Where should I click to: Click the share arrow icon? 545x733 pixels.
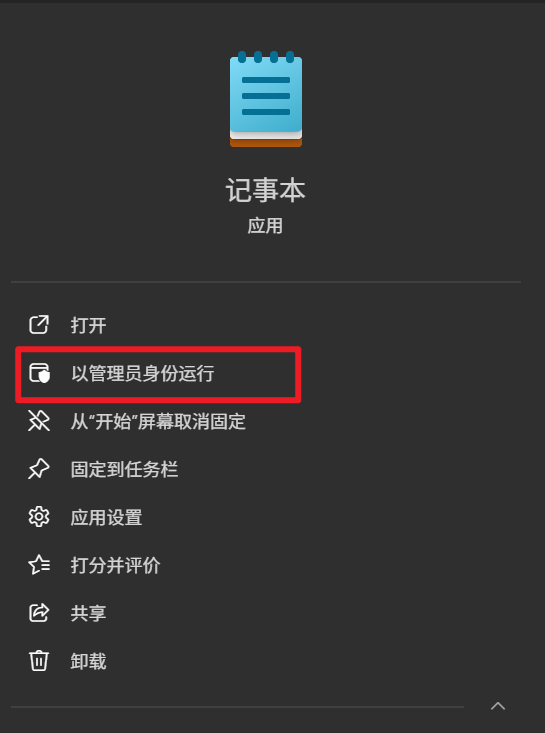39,613
